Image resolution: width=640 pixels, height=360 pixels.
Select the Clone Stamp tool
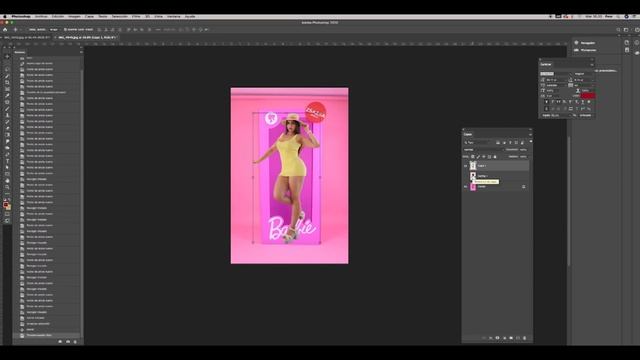[x=7, y=115]
